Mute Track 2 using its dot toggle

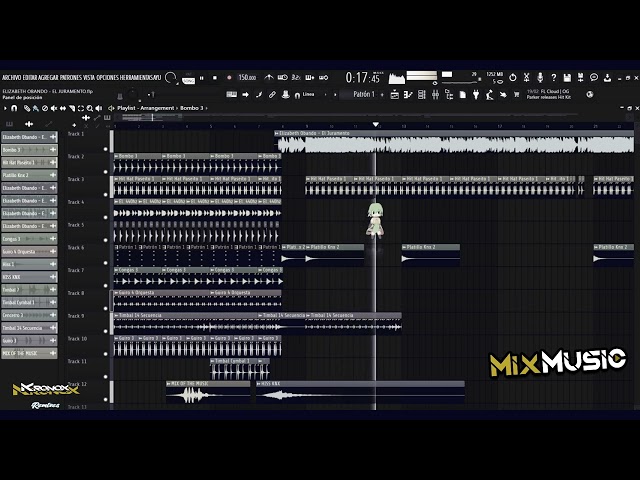(106, 172)
